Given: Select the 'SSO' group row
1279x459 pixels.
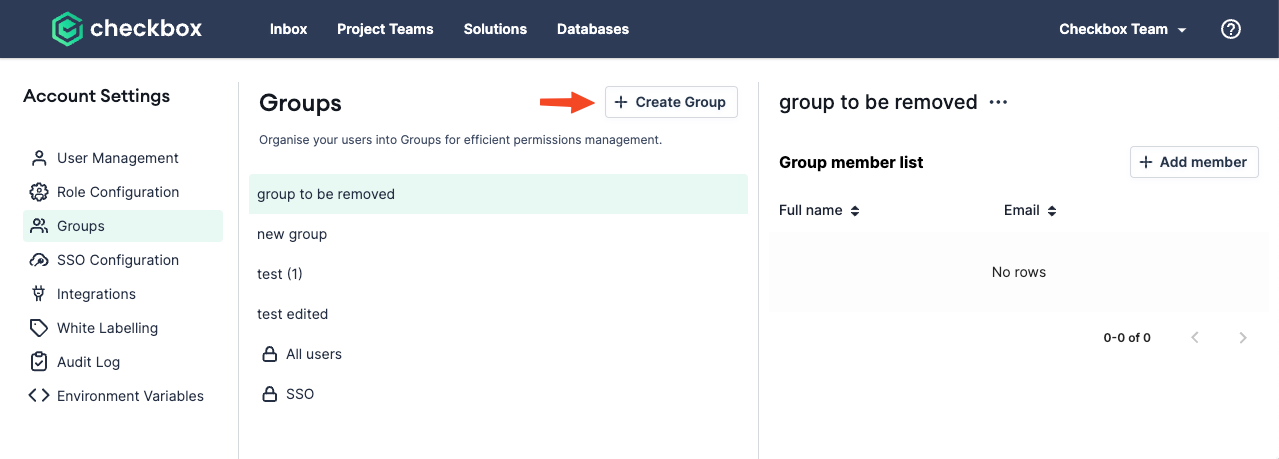Looking at the screenshot, I should pos(498,394).
